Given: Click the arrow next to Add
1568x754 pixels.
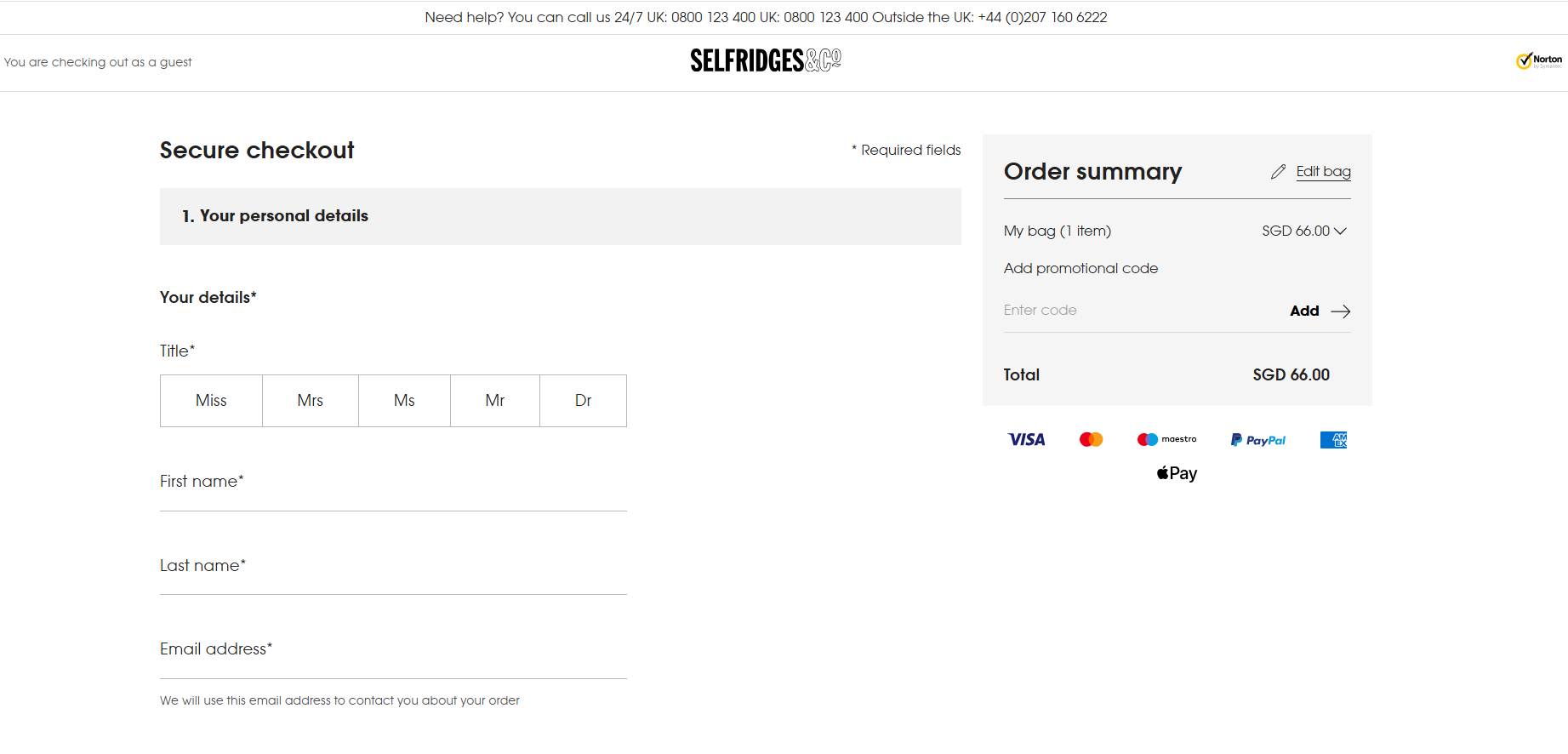Looking at the screenshot, I should coord(1340,311).
